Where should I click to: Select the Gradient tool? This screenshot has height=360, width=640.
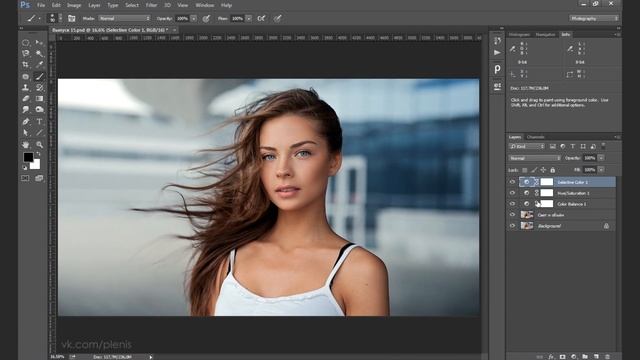(39, 98)
